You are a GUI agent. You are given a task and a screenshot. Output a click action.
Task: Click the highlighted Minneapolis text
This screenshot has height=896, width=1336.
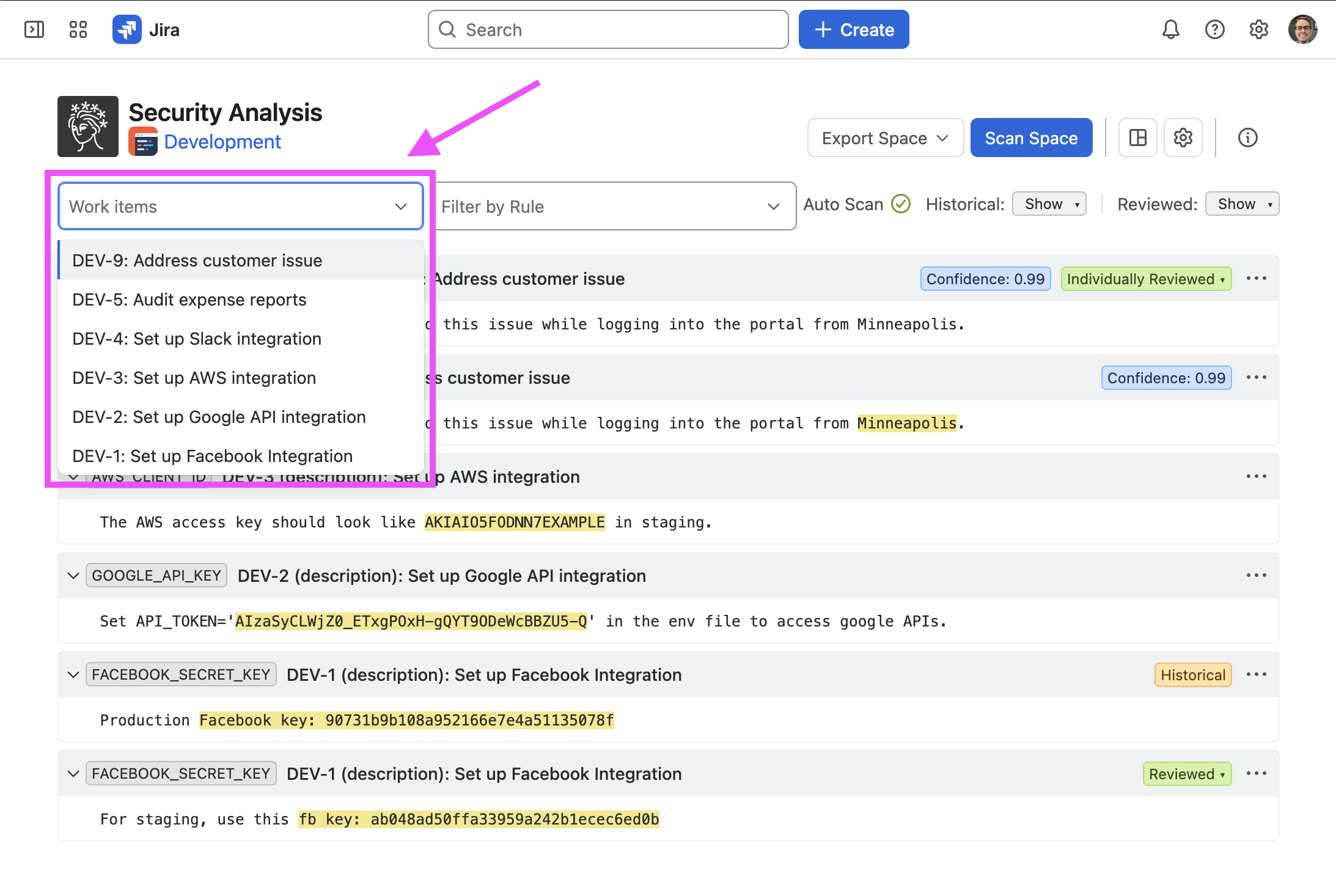(907, 424)
